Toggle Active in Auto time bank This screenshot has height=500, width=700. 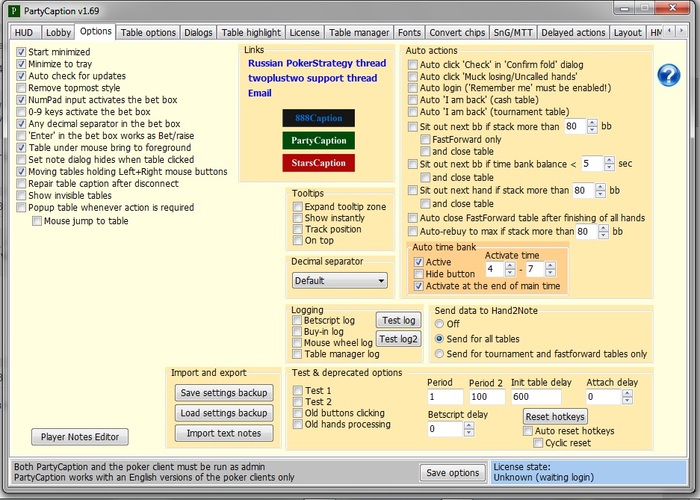point(418,262)
